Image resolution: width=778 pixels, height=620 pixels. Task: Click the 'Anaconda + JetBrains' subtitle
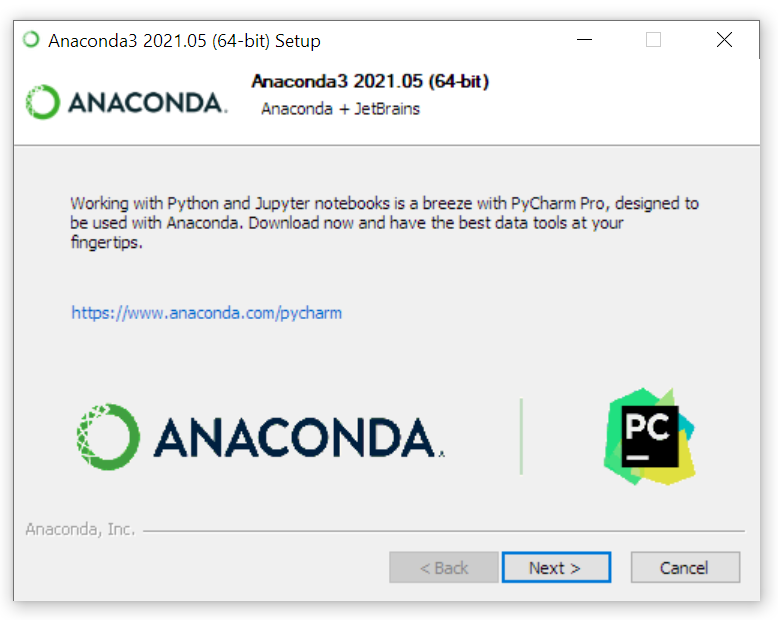340,109
